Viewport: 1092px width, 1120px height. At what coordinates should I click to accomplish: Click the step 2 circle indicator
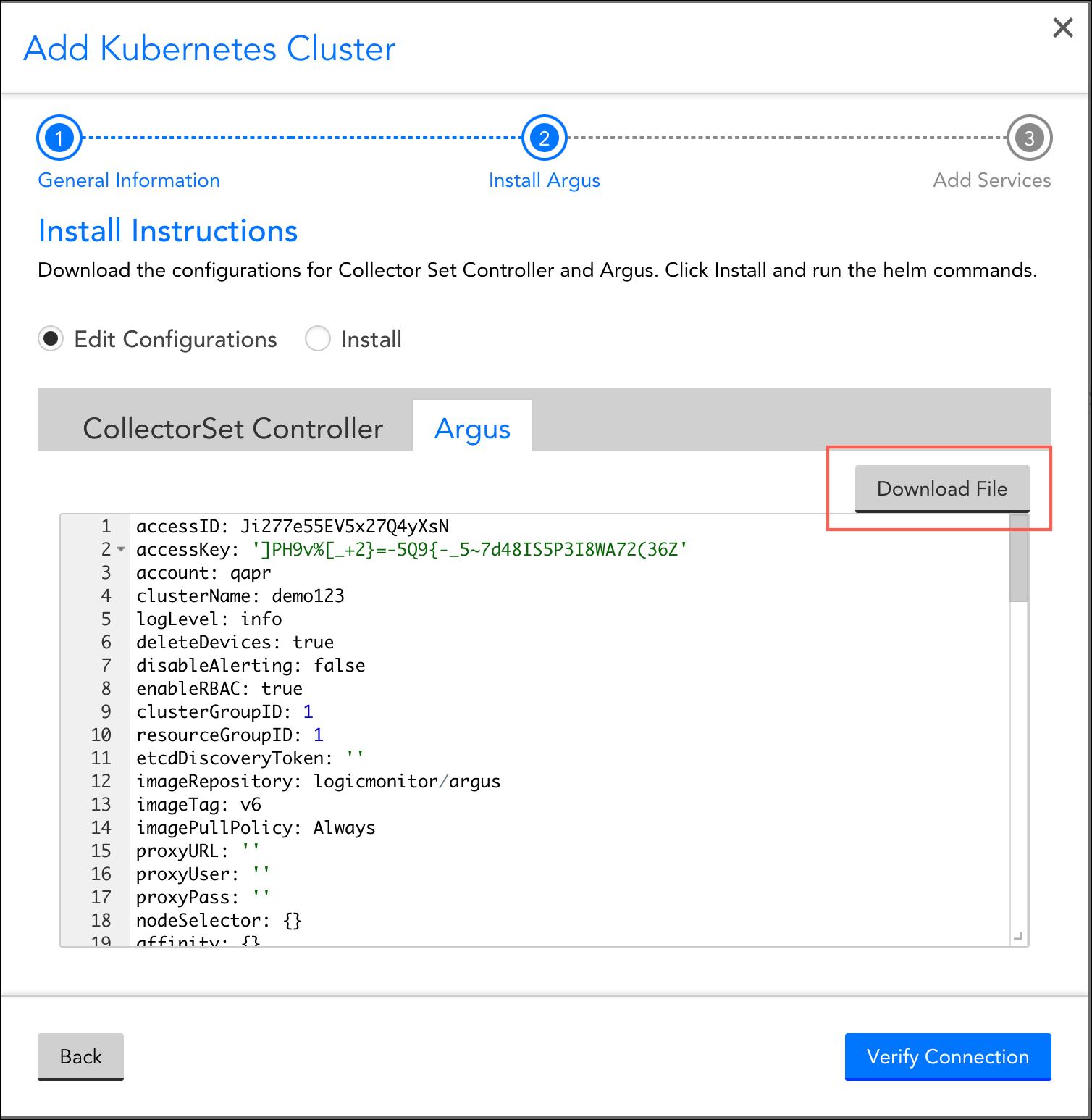[544, 137]
